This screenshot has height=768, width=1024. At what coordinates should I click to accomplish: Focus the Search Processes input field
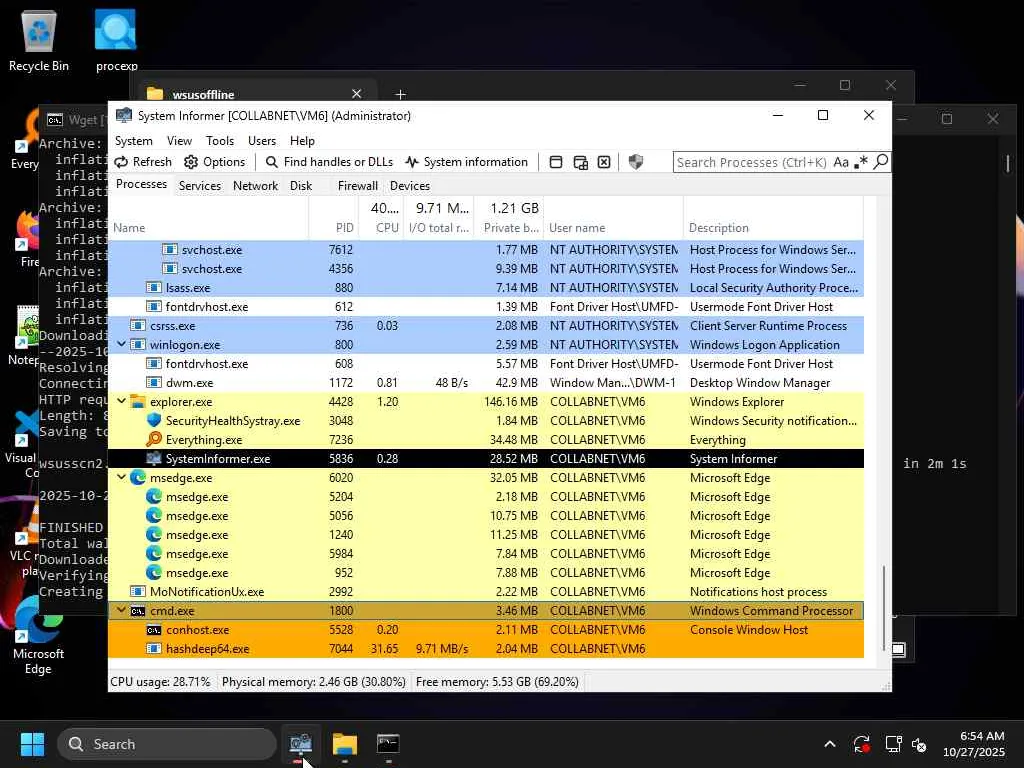[x=752, y=162]
